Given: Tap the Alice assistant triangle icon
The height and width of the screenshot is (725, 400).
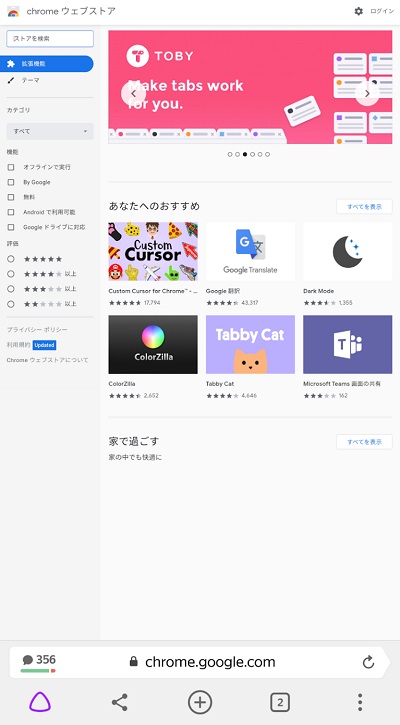Looking at the screenshot, I should pyautogui.click(x=40, y=702).
